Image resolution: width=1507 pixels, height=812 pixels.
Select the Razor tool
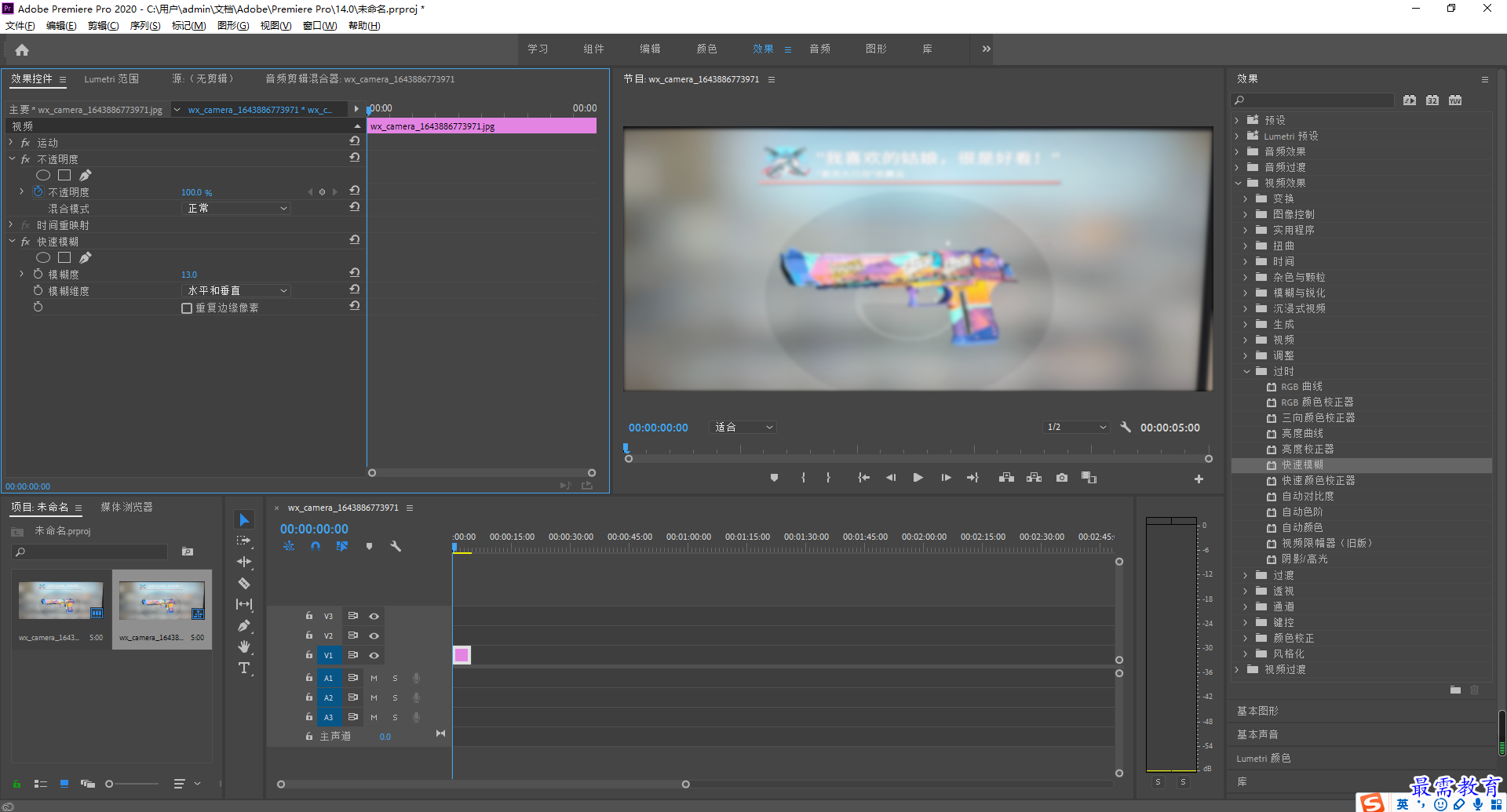click(x=244, y=583)
